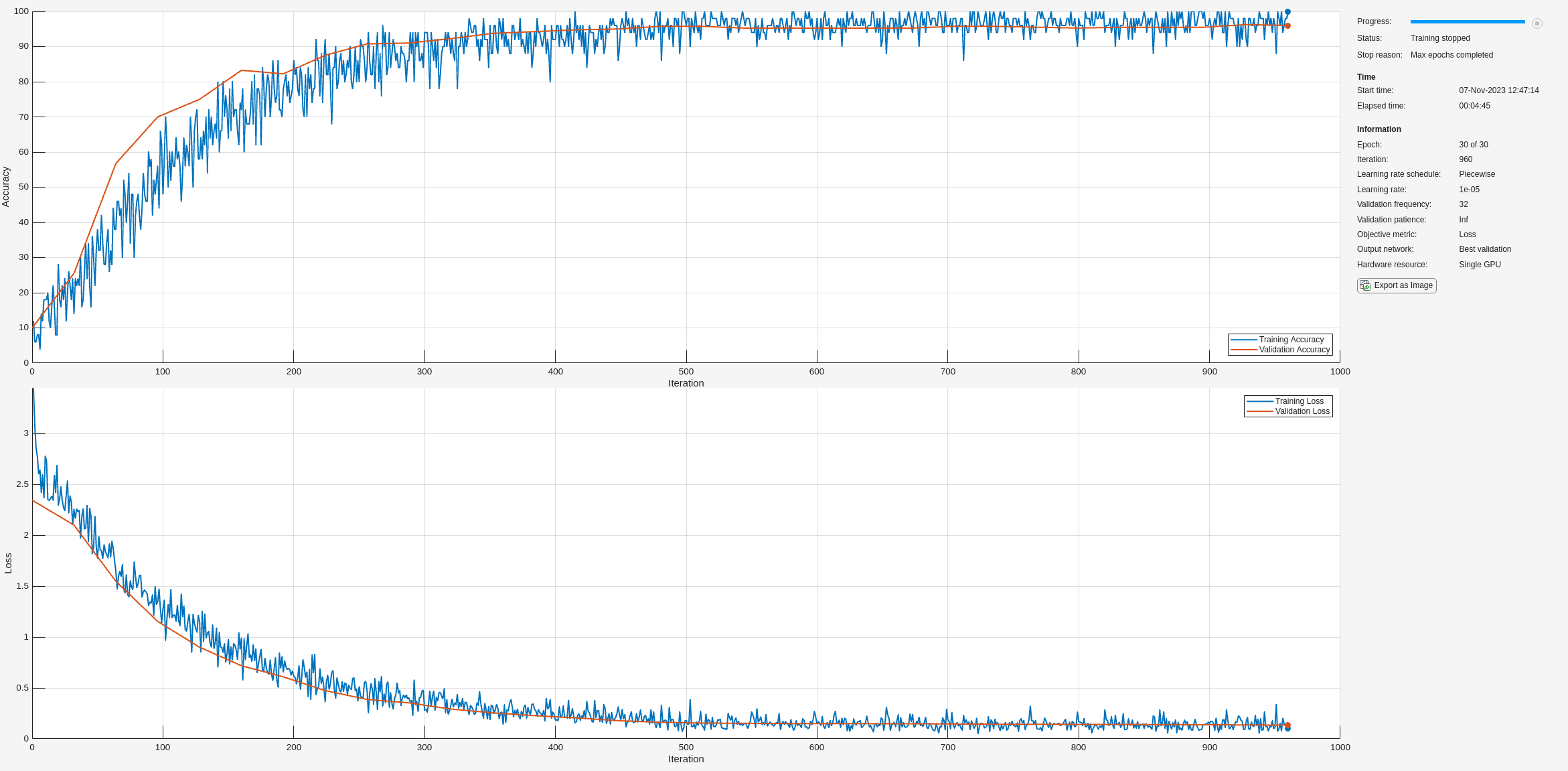1568x771 pixels.
Task: Click elapsed time value 00:04:45
Action: coord(1474,106)
